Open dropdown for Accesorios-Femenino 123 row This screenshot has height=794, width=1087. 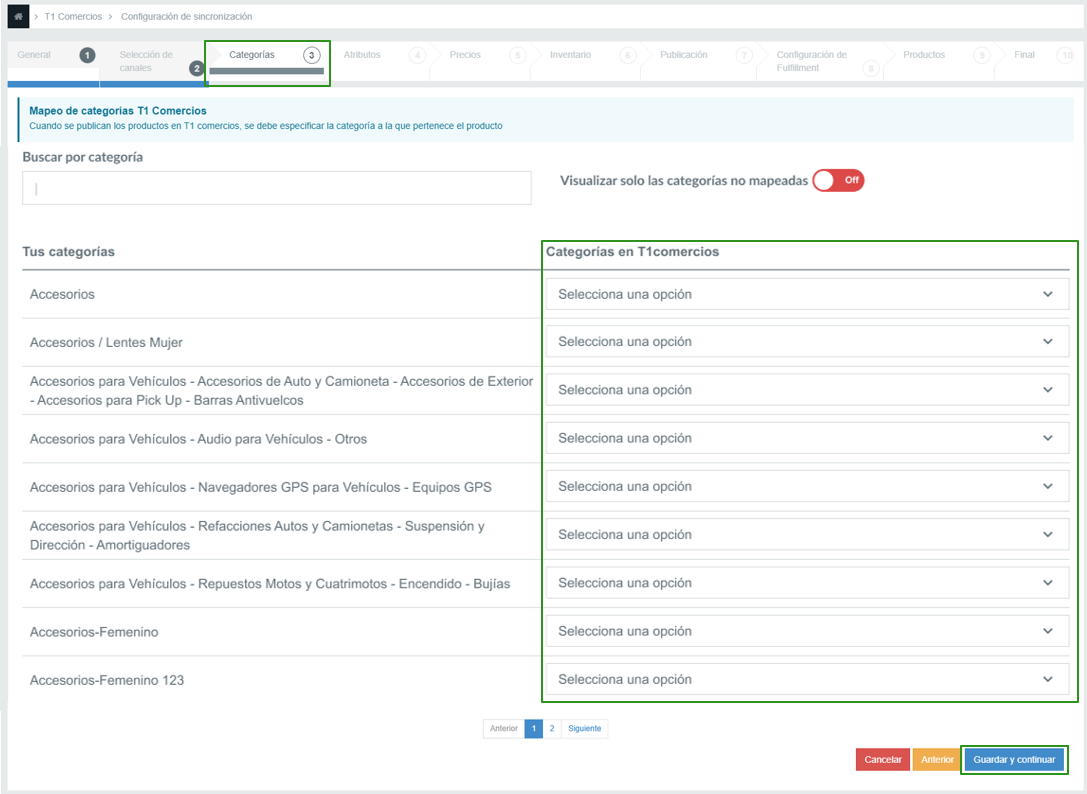tap(807, 679)
